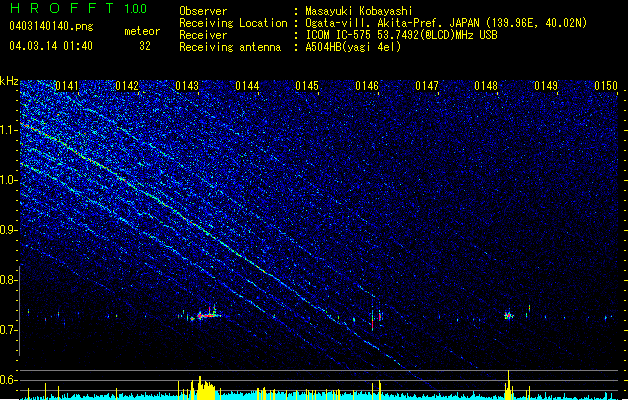Click the 'Receiving Location' label
This screenshot has width=629, height=400.
point(233,23)
